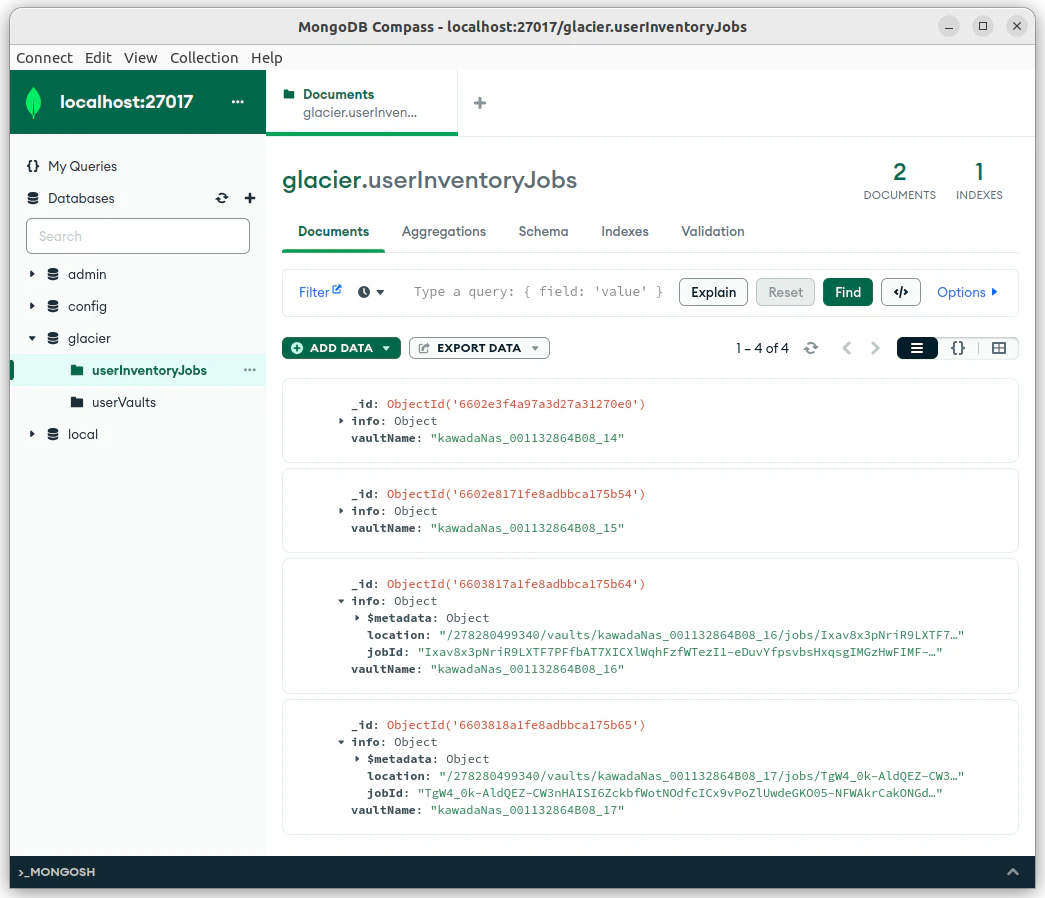Select the Documents sub-tab
Viewport: 1045px width, 898px height.
(x=333, y=231)
